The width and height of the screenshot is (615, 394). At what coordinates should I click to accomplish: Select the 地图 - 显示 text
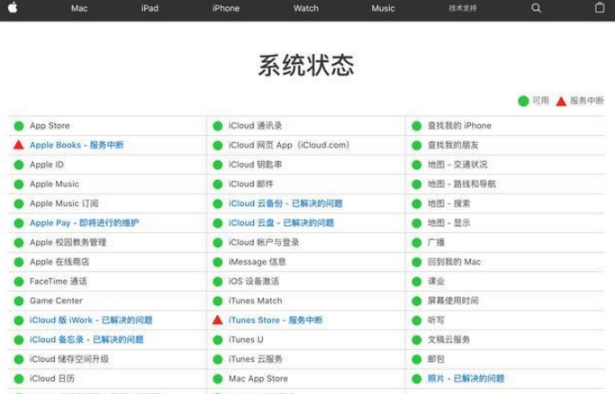coord(449,223)
